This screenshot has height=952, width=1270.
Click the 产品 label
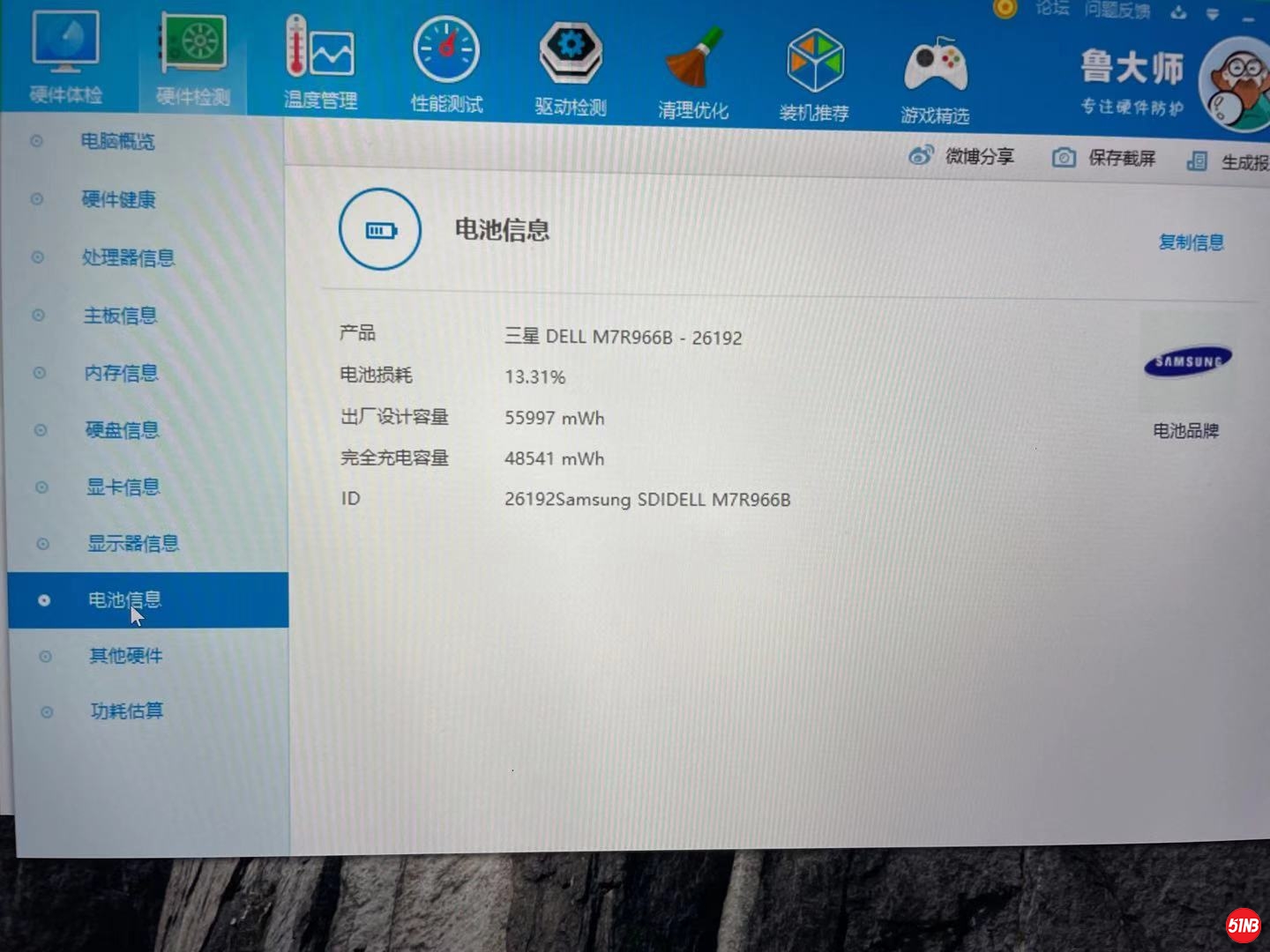pos(358,333)
